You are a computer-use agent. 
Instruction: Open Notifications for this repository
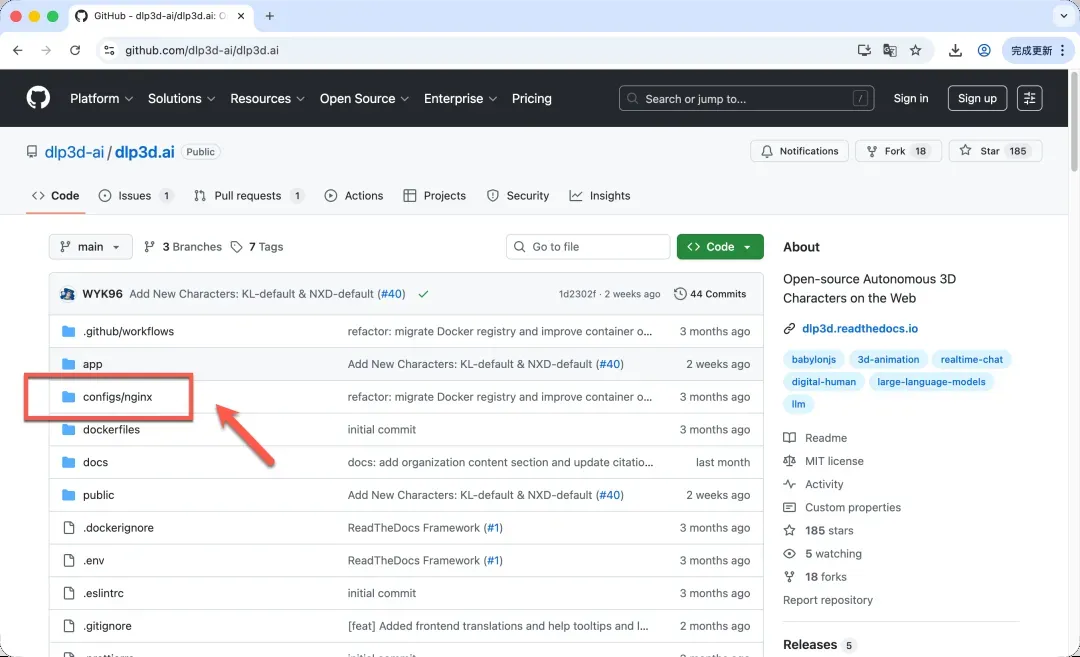(799, 151)
